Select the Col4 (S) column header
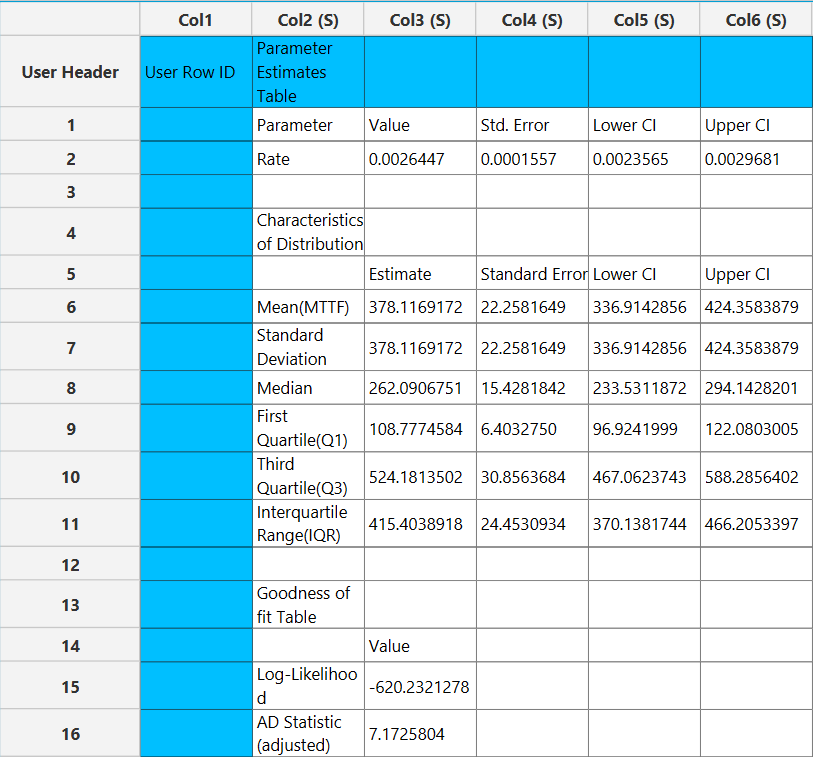Viewport: 813px width, 757px height. pyautogui.click(x=532, y=20)
